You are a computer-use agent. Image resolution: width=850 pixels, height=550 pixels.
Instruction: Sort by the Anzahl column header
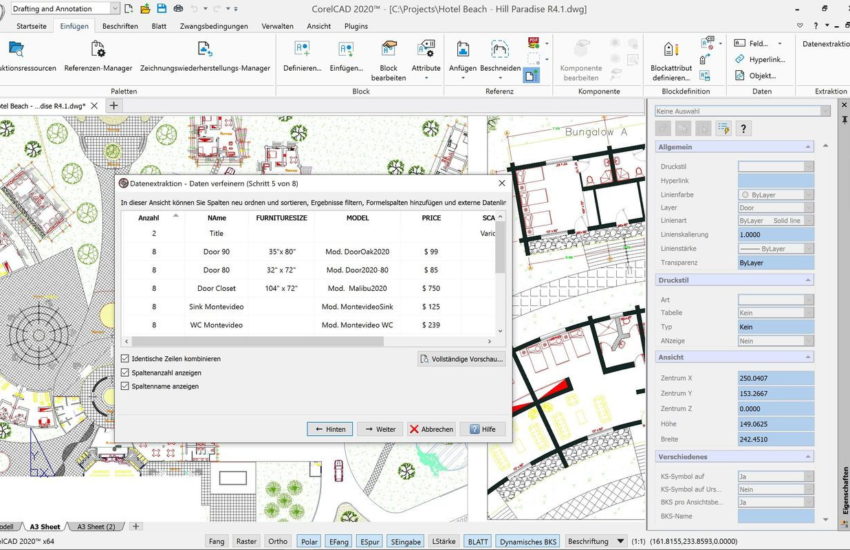149,218
